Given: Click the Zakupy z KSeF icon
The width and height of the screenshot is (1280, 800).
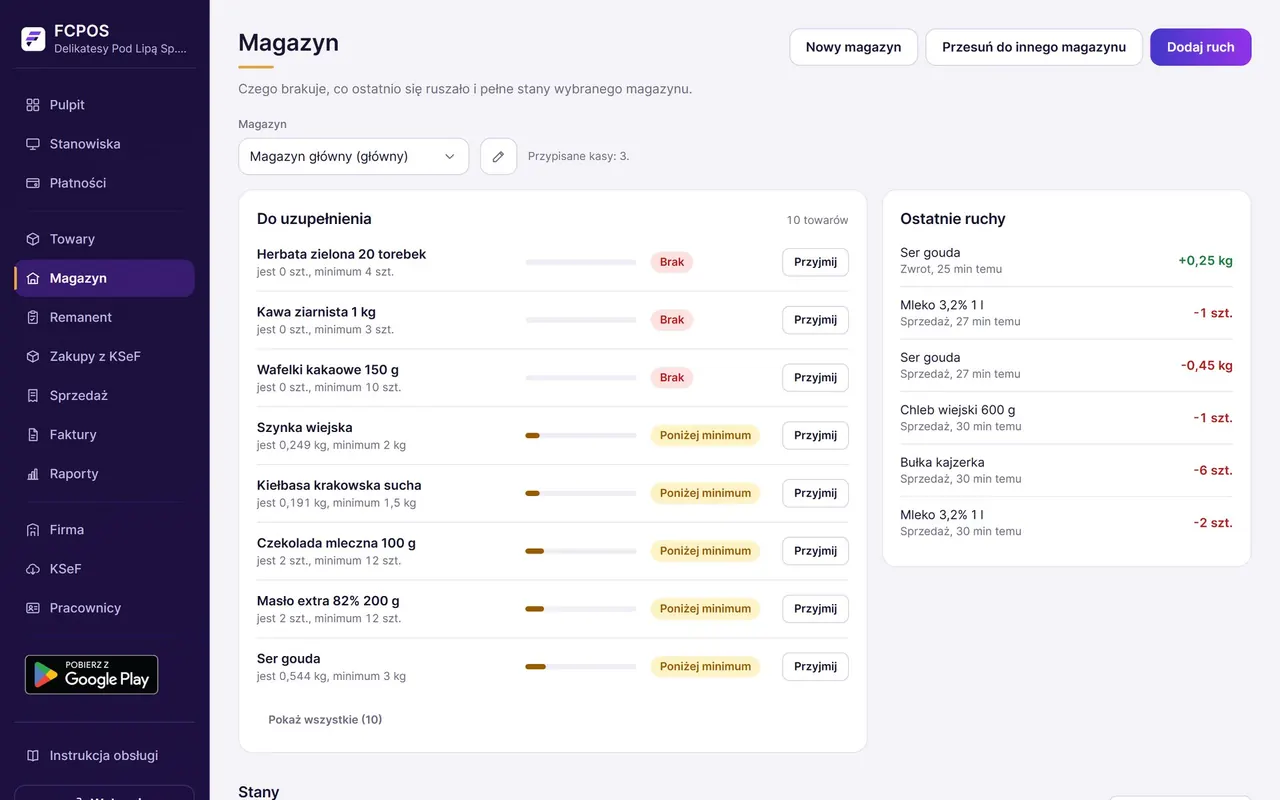Looking at the screenshot, I should pyautogui.click(x=33, y=356).
